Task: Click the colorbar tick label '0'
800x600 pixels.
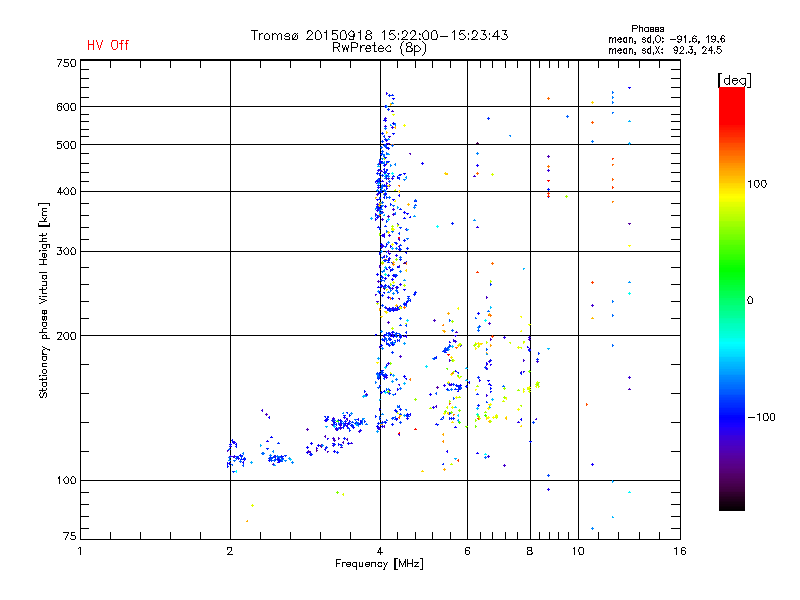Action: click(750, 301)
